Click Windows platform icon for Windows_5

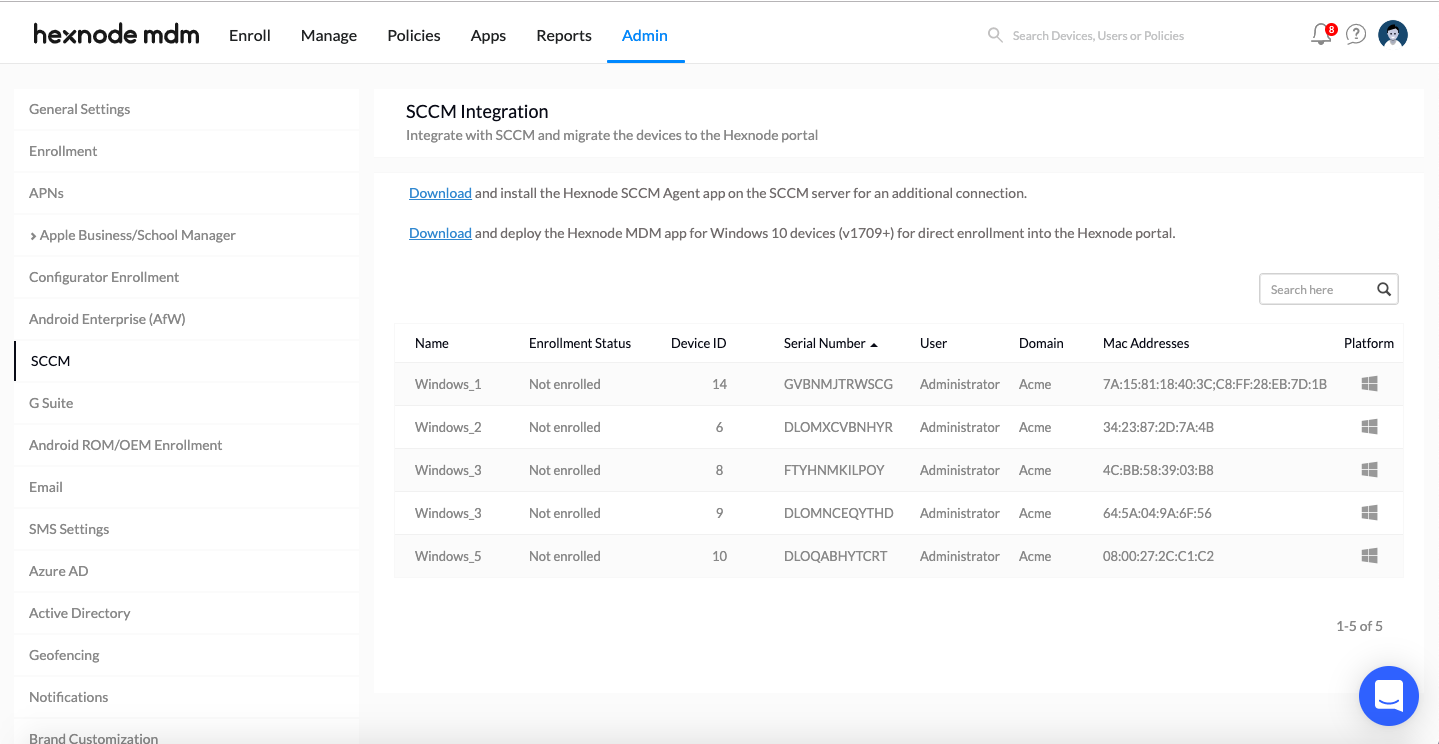(1370, 556)
